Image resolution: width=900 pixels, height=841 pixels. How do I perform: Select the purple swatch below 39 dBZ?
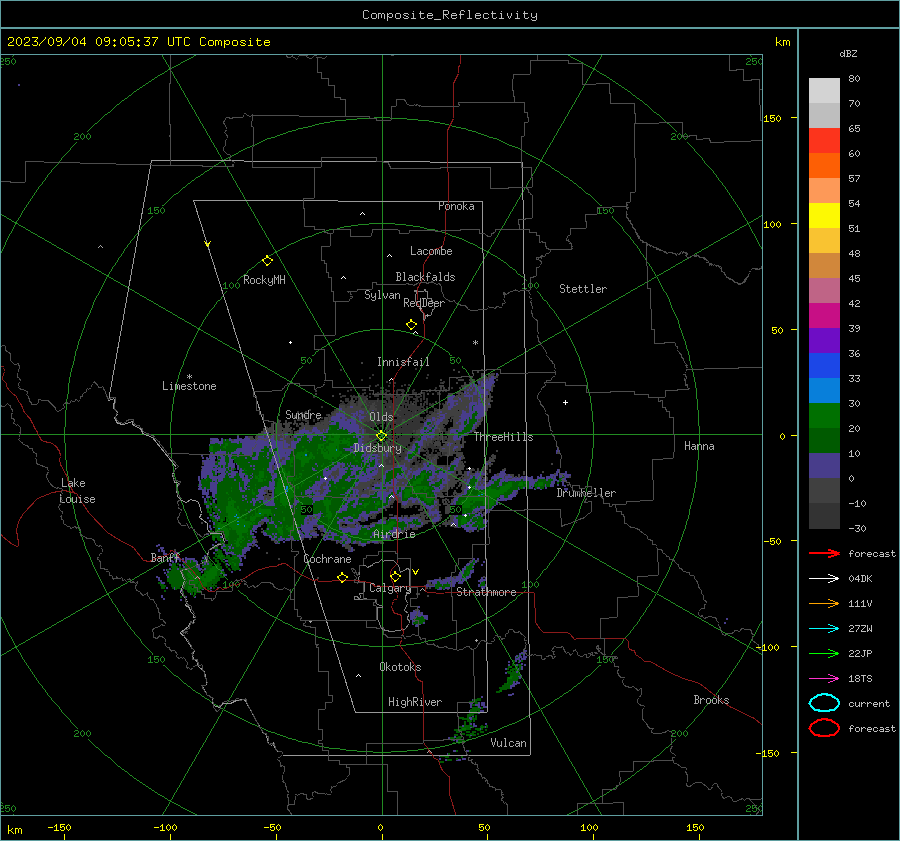tap(824, 340)
